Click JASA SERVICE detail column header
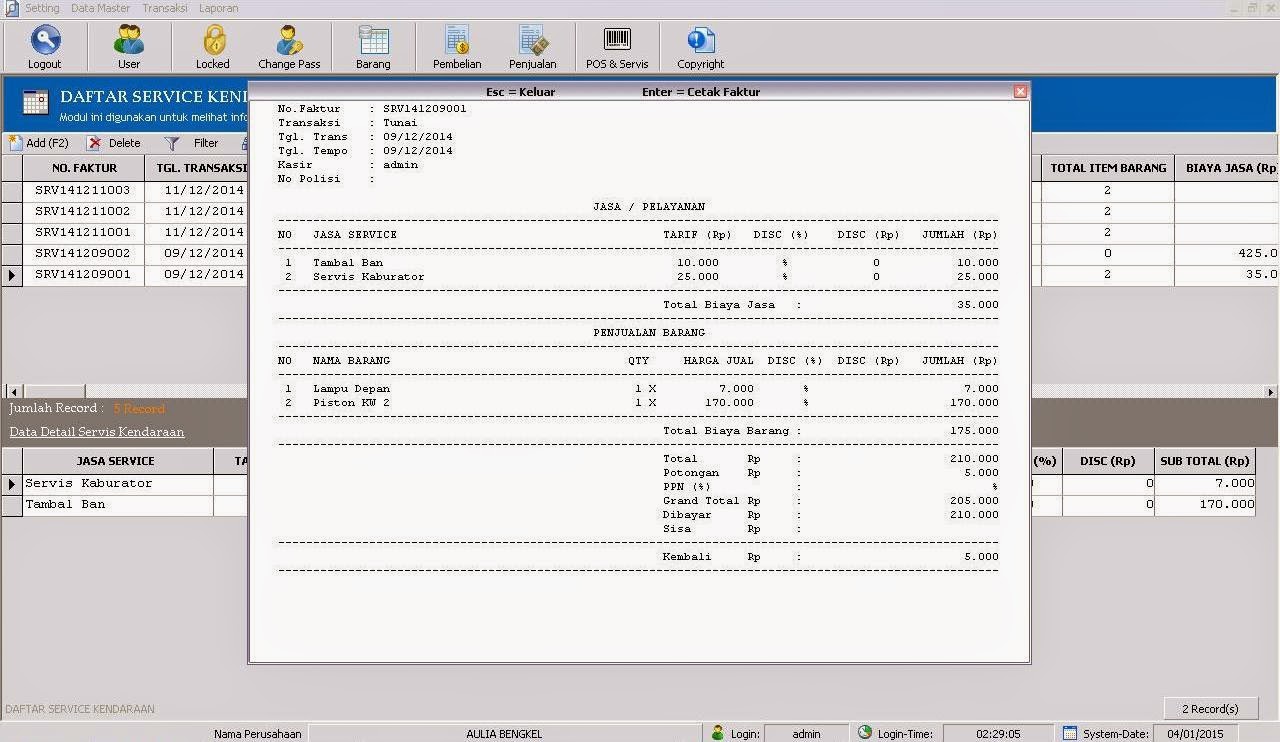The width and height of the screenshot is (1280, 742). pos(116,461)
